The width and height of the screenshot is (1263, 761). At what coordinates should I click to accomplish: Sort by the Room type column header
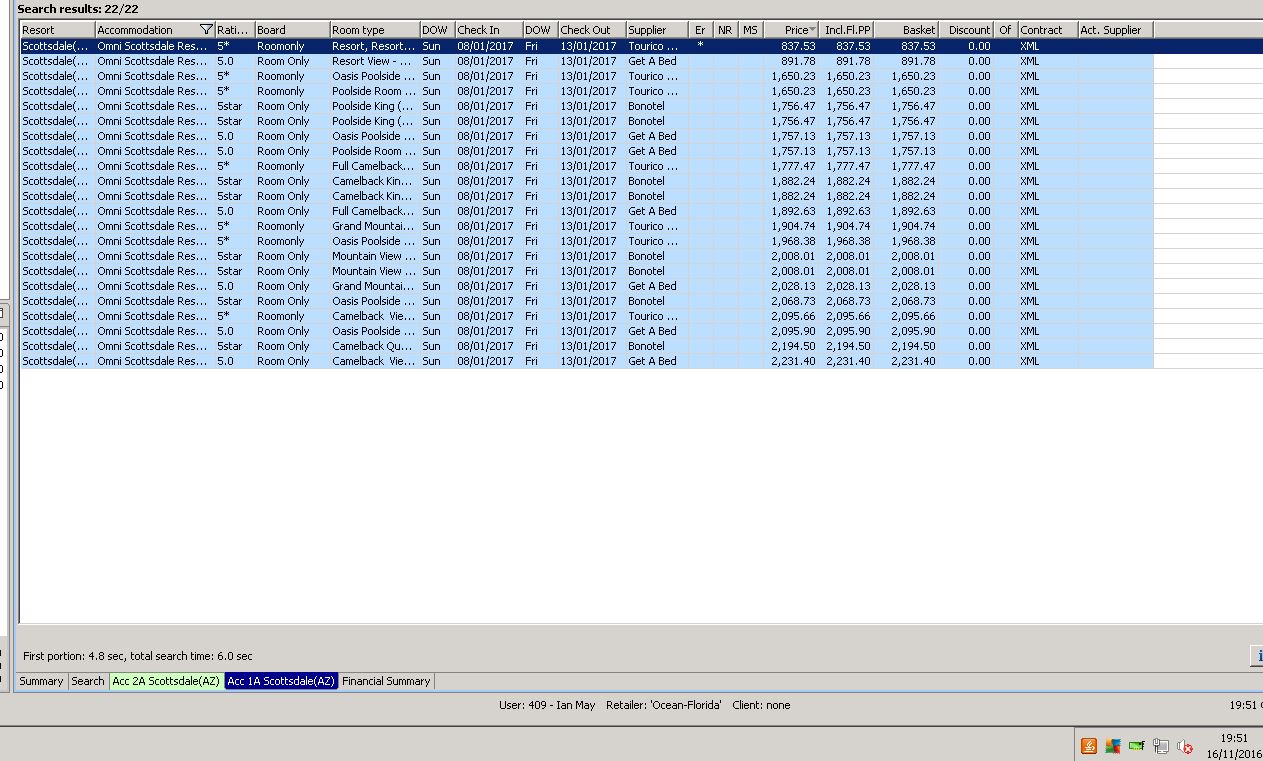coord(375,30)
